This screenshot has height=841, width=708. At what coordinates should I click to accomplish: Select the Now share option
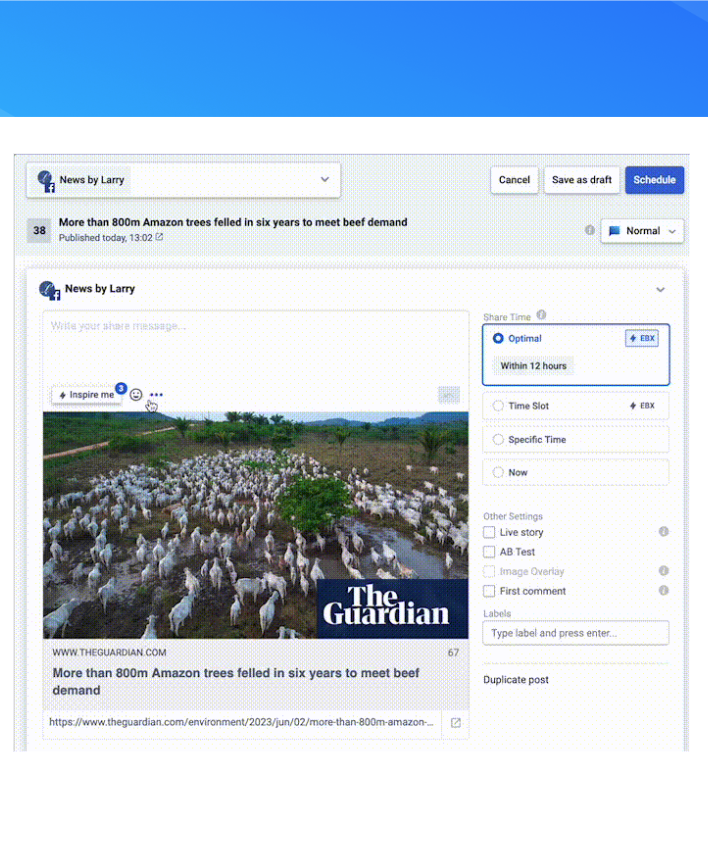coord(498,473)
